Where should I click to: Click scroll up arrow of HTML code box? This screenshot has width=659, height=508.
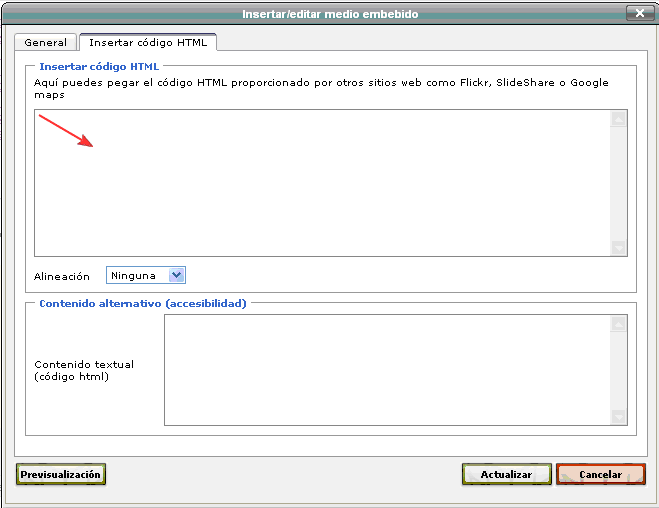(x=619, y=120)
